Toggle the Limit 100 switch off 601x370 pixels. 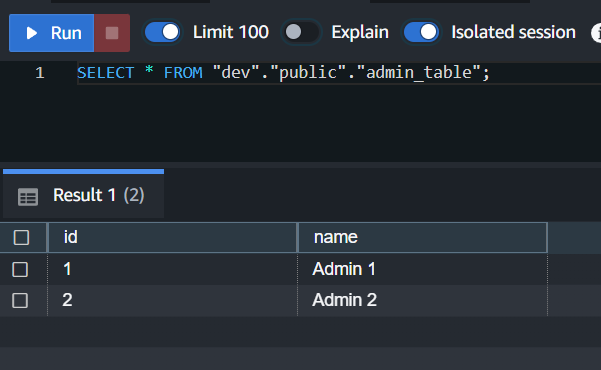pos(163,32)
